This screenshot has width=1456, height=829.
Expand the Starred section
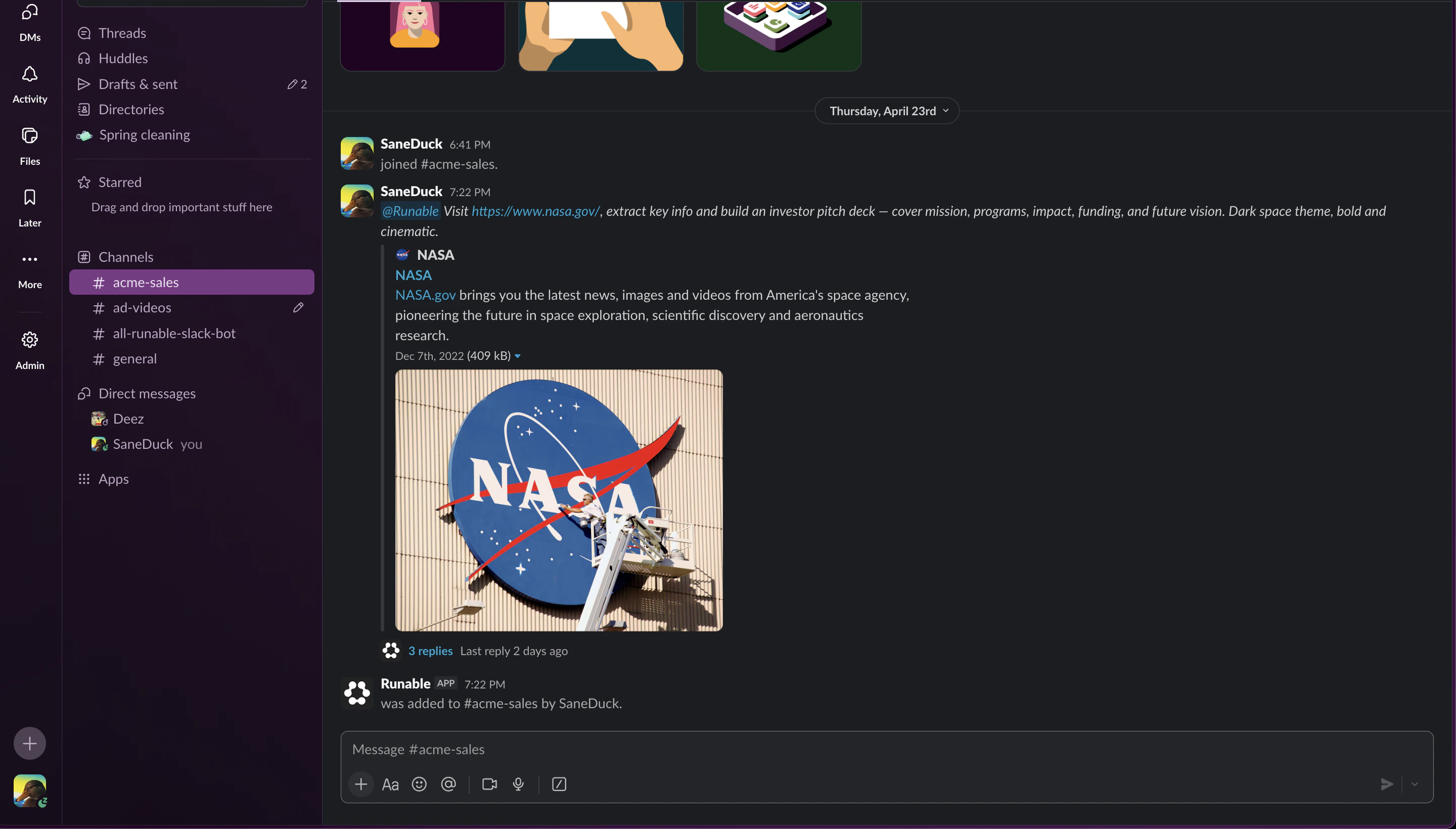tap(120, 182)
